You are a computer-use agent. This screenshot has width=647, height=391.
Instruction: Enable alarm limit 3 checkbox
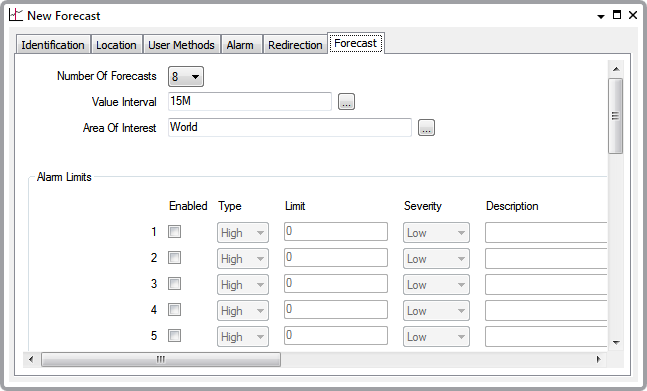click(x=175, y=284)
